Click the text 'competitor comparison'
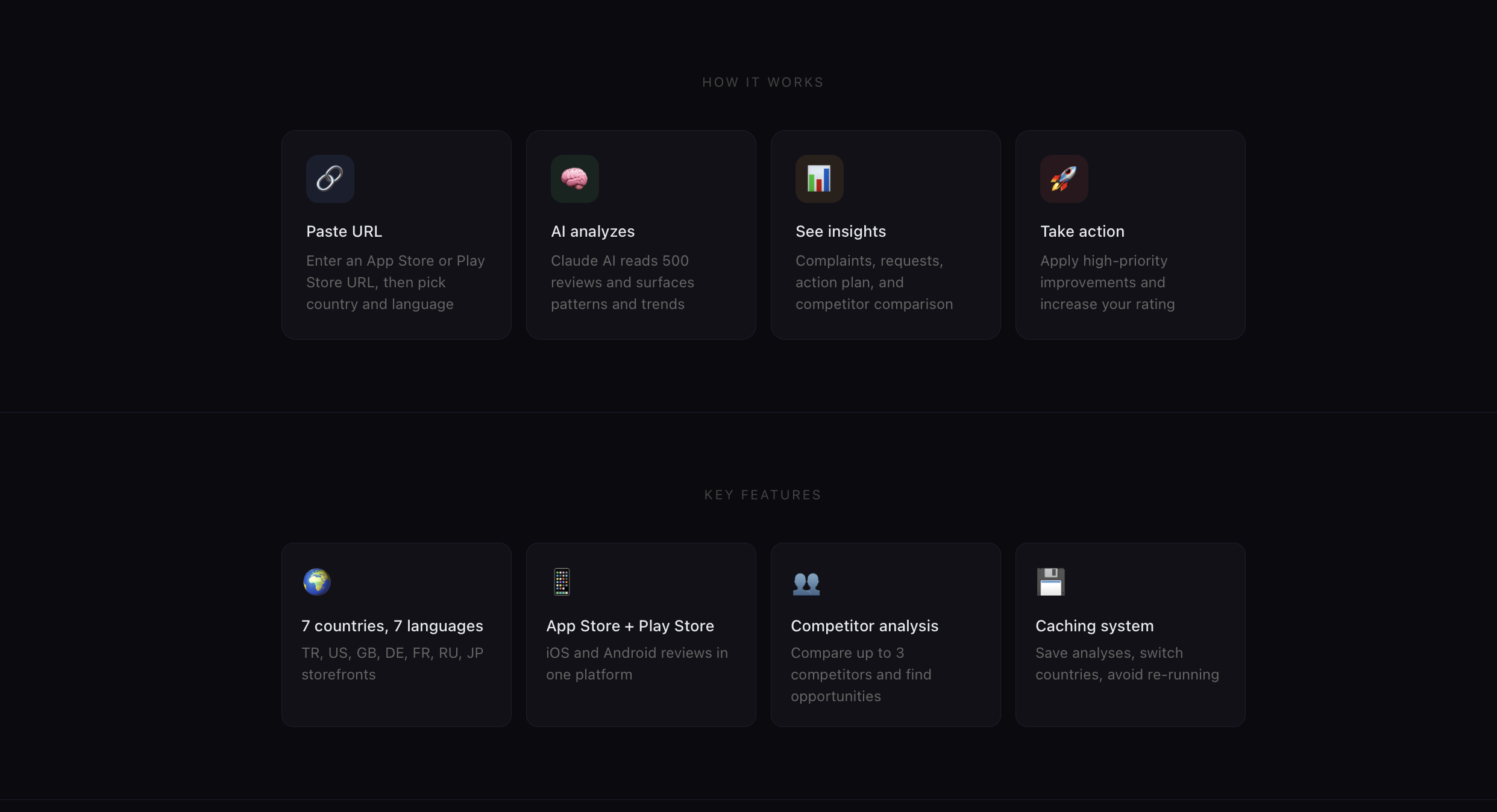This screenshot has height=812, width=1497. tap(874, 304)
